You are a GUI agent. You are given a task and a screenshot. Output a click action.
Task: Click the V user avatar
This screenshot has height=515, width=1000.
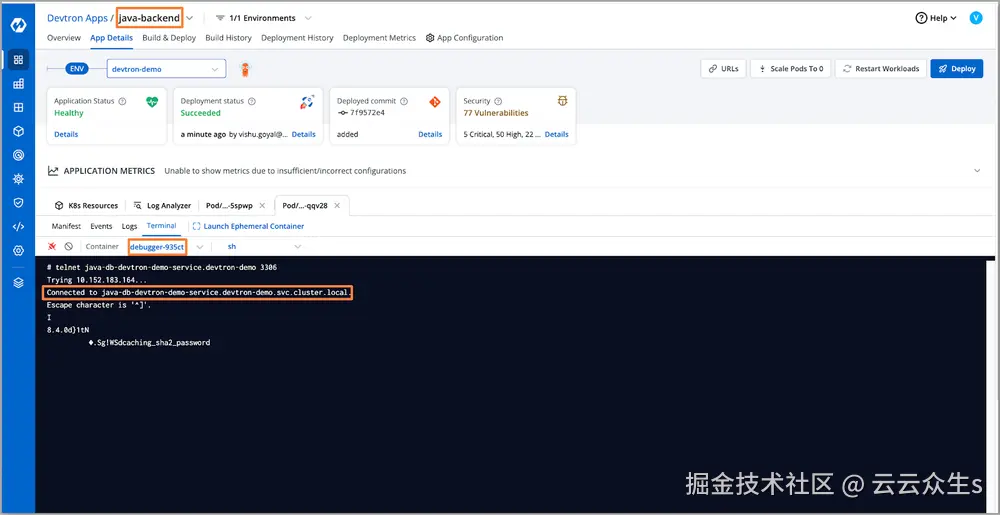(976, 18)
